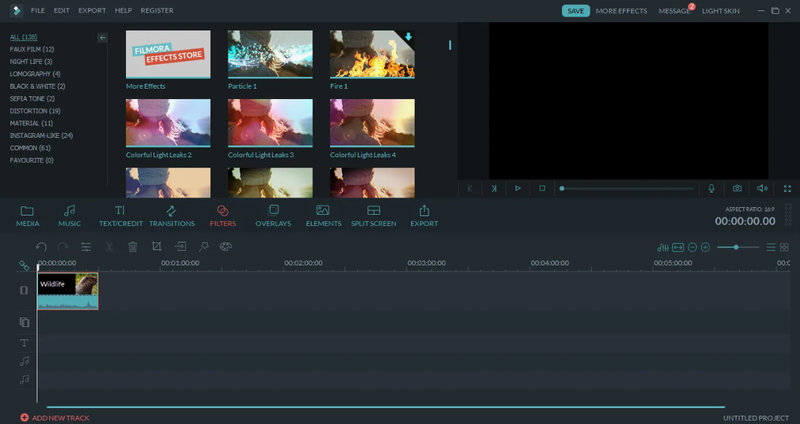The height and width of the screenshot is (424, 800).
Task: Play the preview video
Action: pos(517,188)
